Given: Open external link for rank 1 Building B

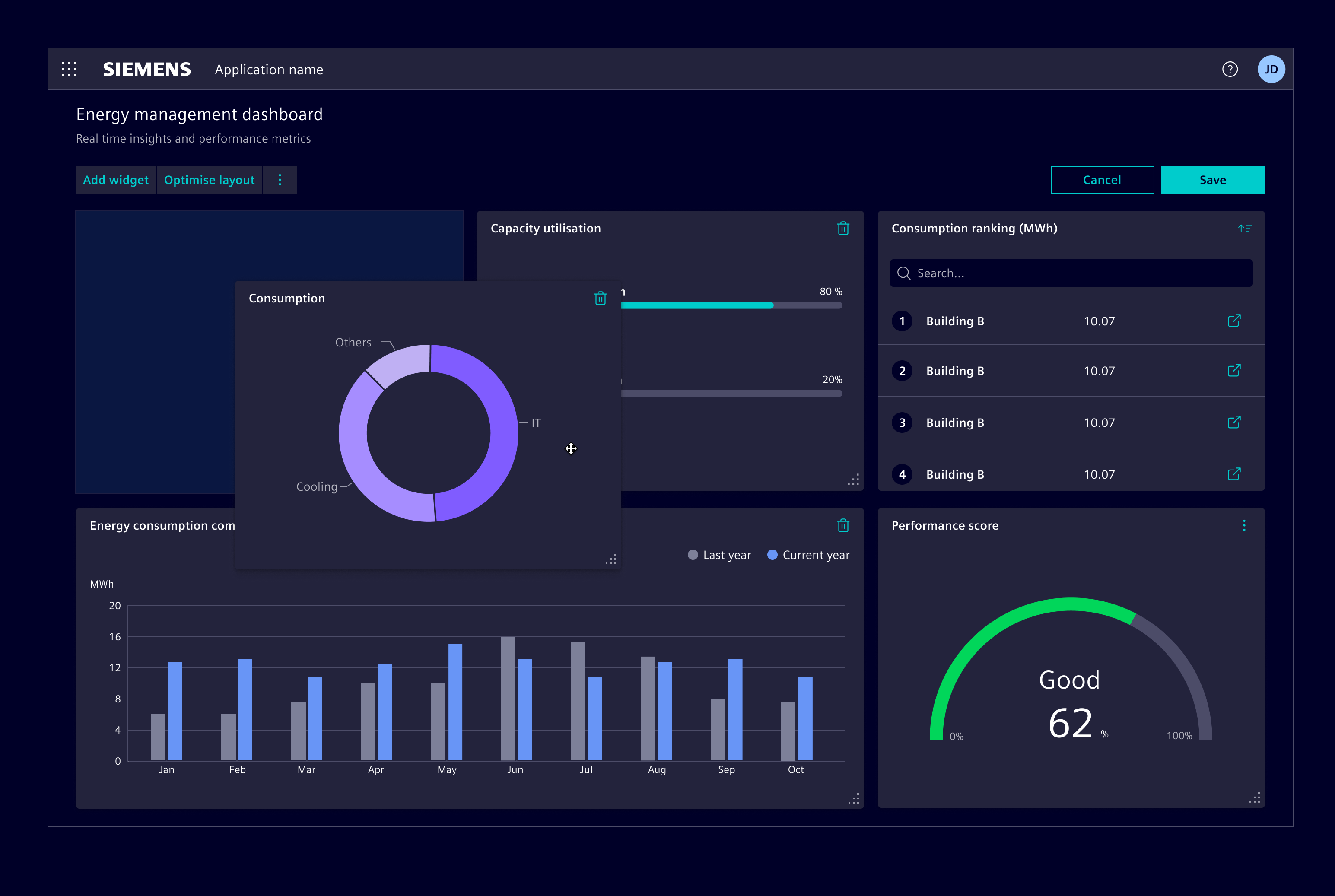Looking at the screenshot, I should [x=1234, y=321].
